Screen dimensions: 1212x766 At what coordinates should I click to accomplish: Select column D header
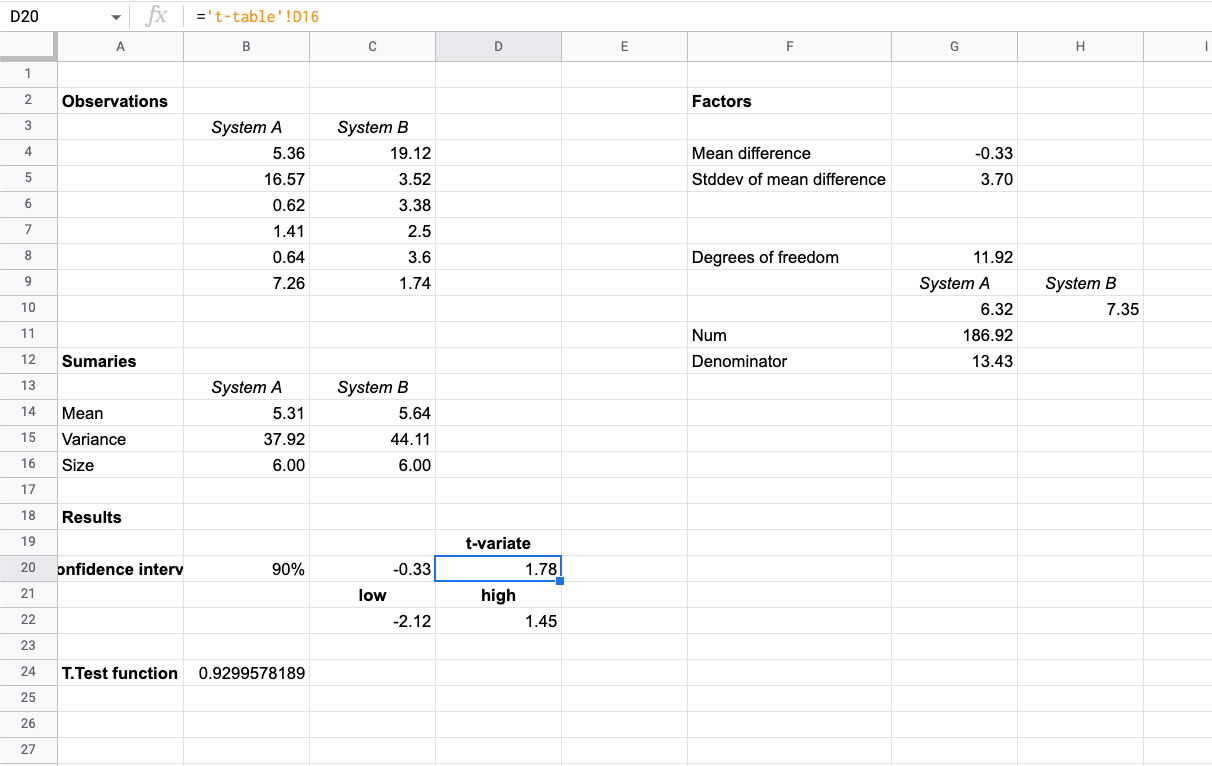(x=498, y=46)
